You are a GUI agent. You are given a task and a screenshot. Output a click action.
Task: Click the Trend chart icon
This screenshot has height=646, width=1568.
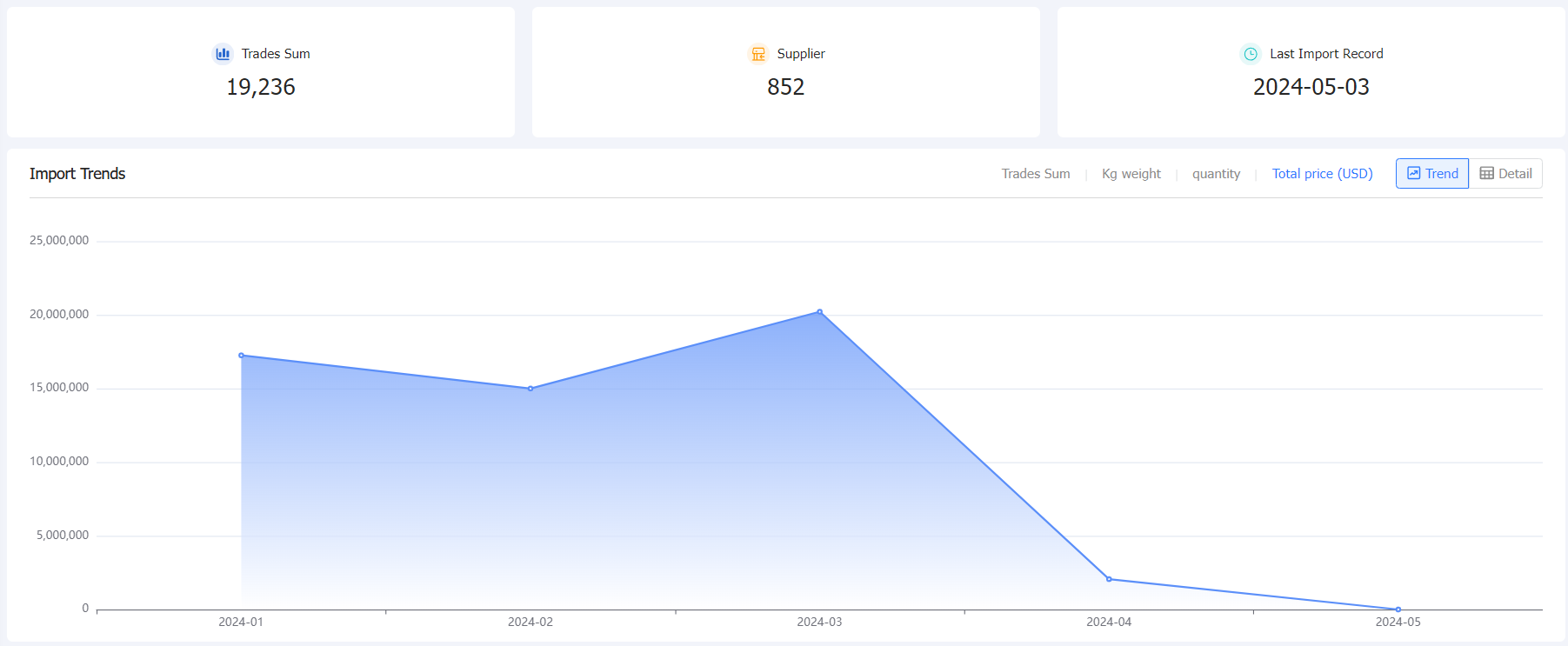coord(1414,173)
